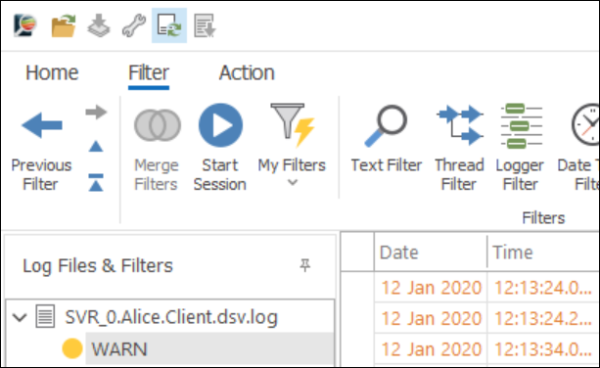Click the gray next filter arrow
Screen dimensions: 600x368
tap(96, 112)
